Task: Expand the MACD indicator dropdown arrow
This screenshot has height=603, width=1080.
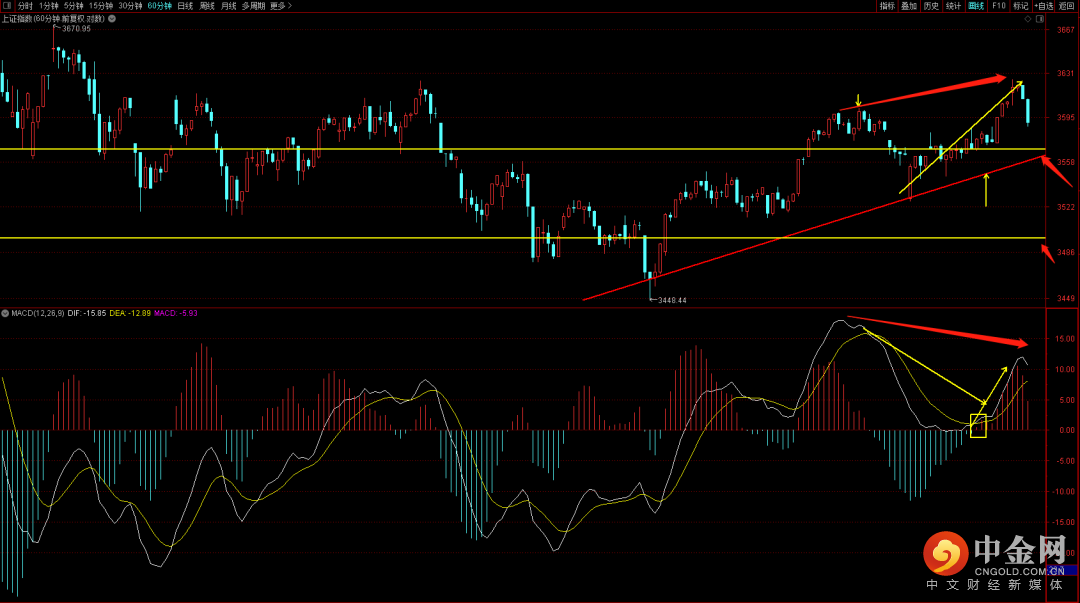Action: [5, 314]
